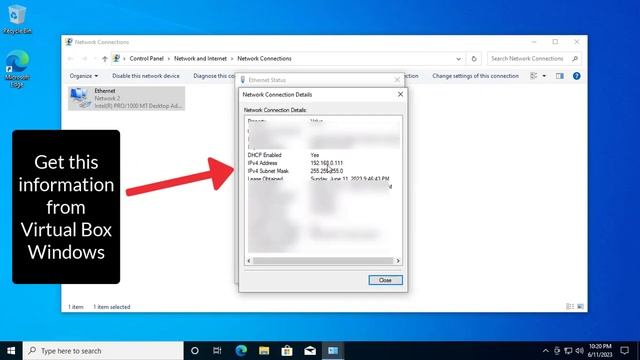Go up one level with the up arrow
This screenshot has height=360, width=640.
(105, 59)
